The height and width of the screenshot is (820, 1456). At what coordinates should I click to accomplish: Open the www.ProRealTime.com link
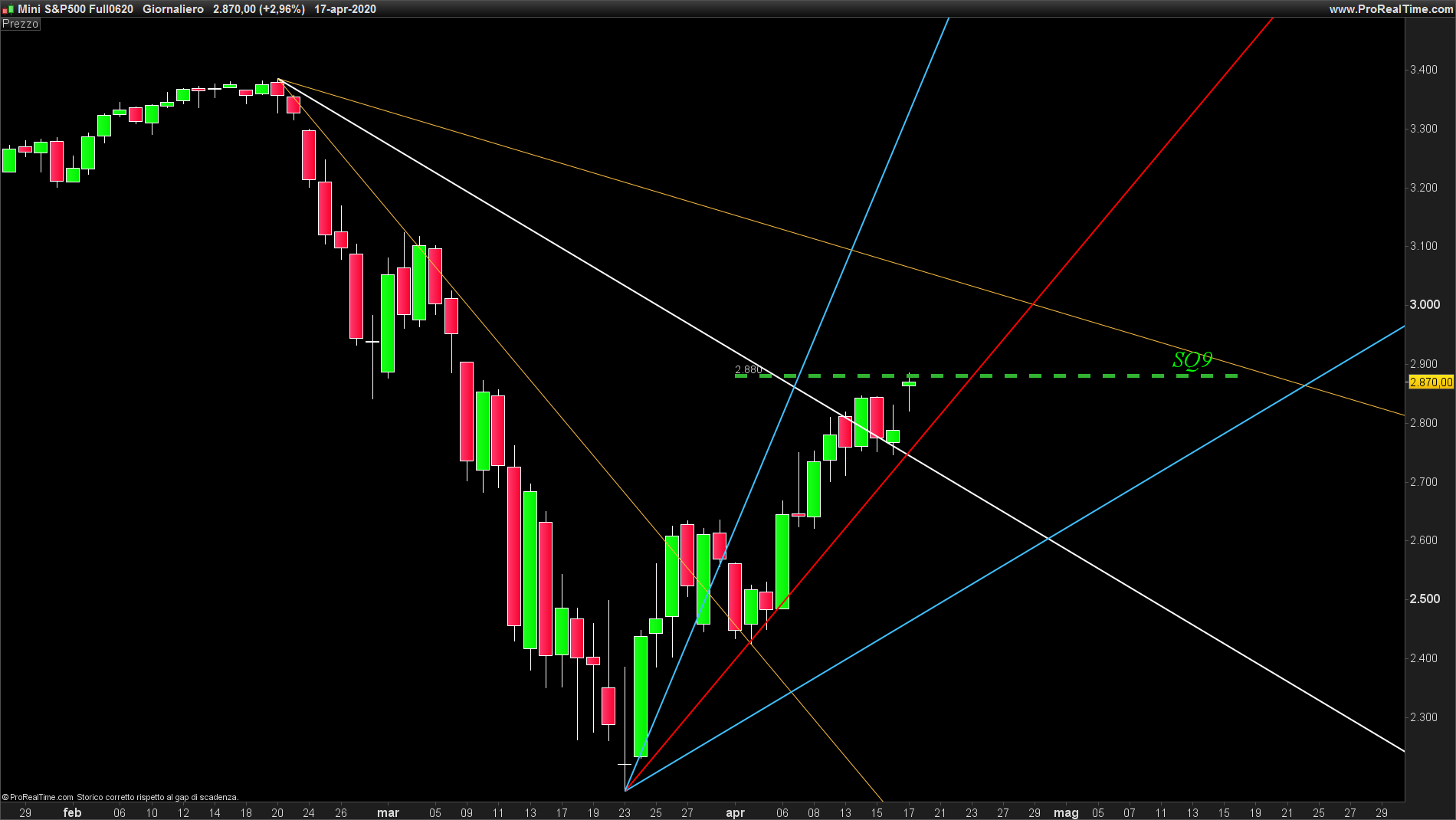(1390, 9)
